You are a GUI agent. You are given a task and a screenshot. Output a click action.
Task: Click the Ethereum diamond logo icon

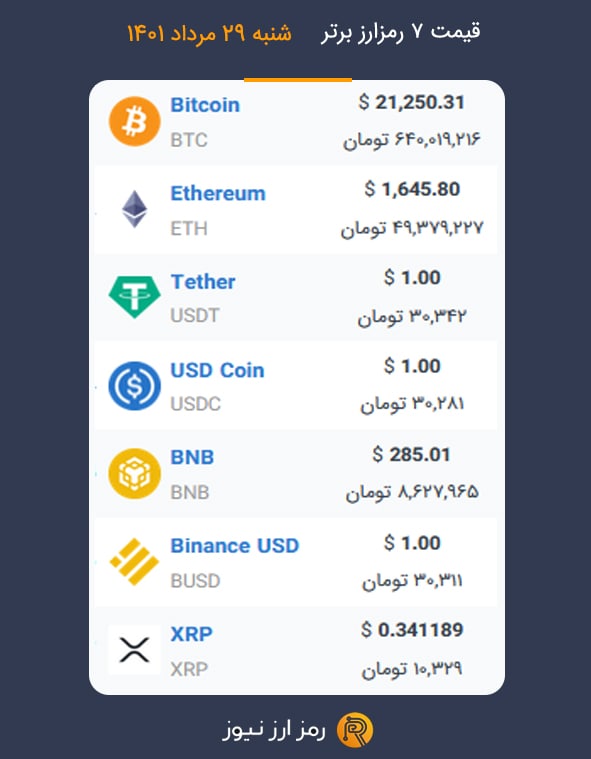click(135, 209)
